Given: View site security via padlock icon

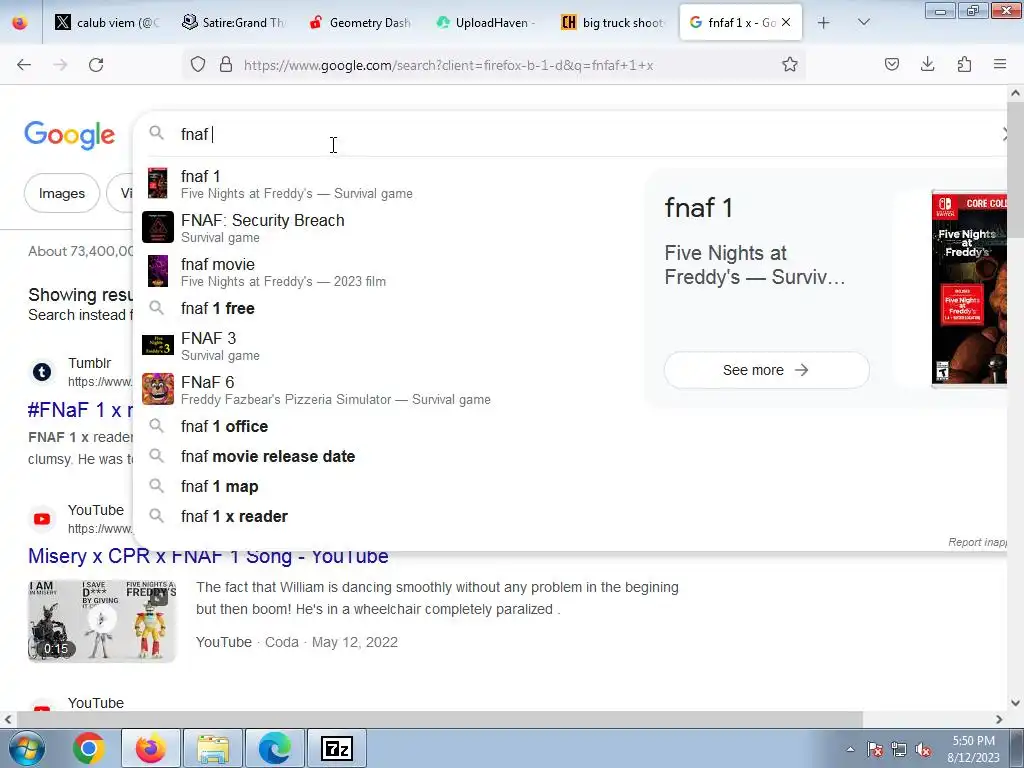Looking at the screenshot, I should (x=226, y=65).
